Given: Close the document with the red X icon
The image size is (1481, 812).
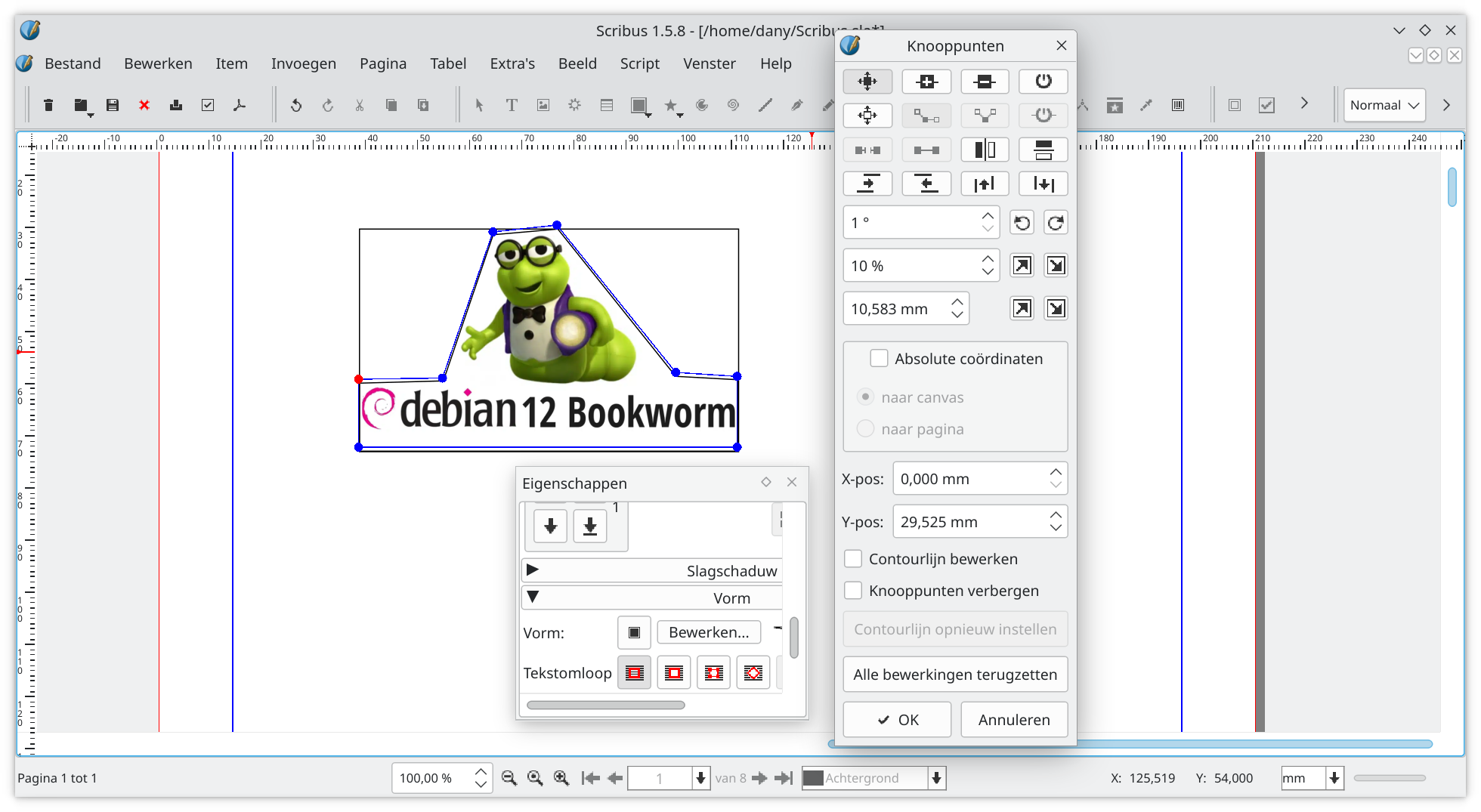Looking at the screenshot, I should point(144,105).
